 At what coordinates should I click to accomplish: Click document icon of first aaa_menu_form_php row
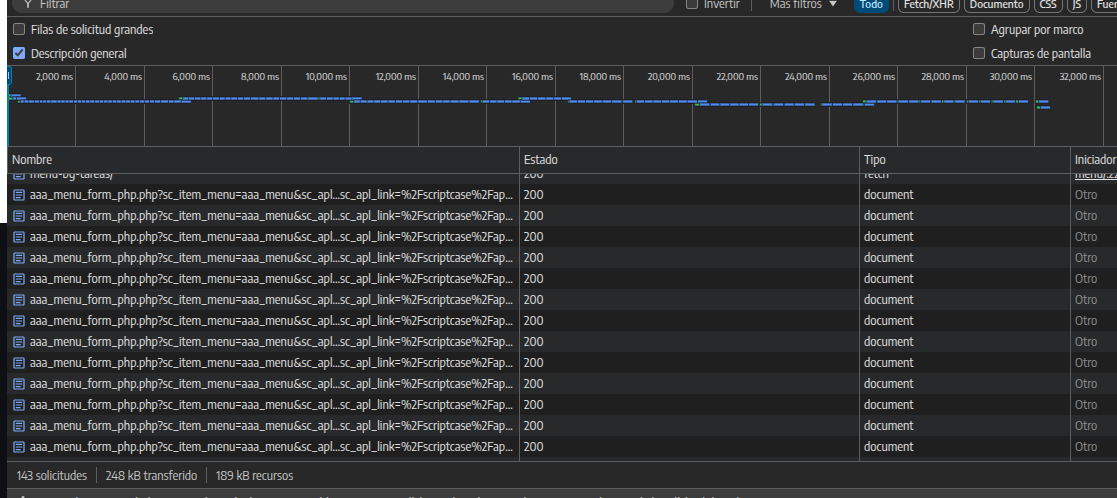click(19, 195)
